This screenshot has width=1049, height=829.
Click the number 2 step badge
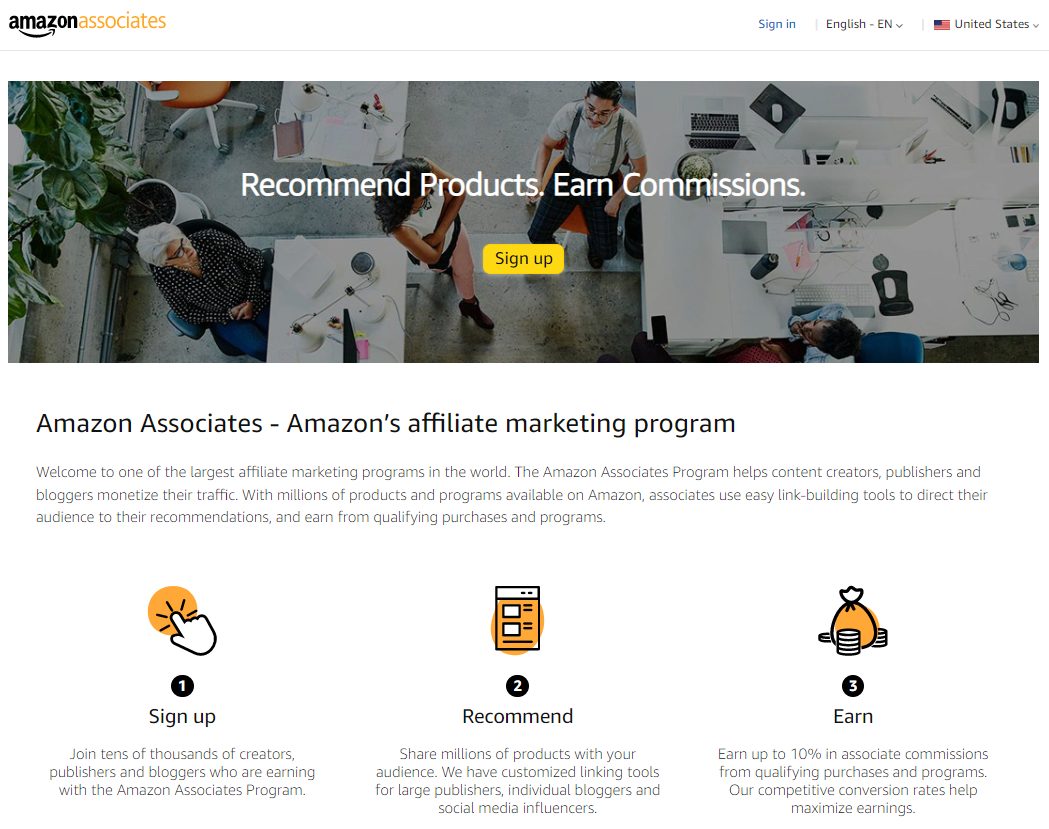click(x=517, y=686)
